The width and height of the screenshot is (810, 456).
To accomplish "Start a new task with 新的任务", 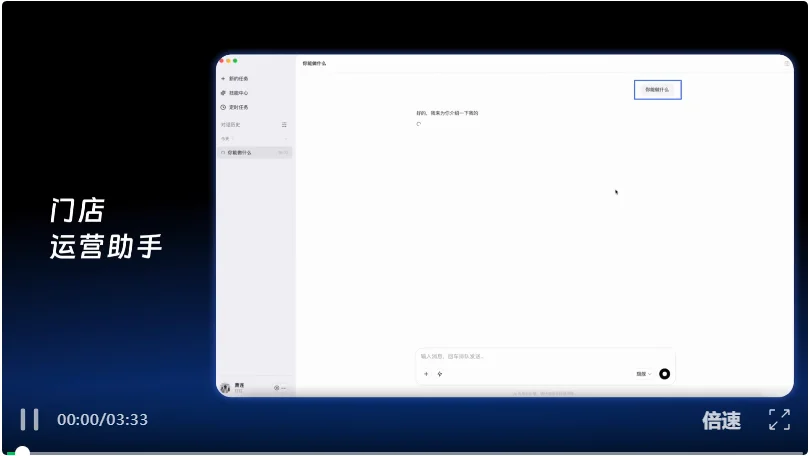I will tap(239, 78).
